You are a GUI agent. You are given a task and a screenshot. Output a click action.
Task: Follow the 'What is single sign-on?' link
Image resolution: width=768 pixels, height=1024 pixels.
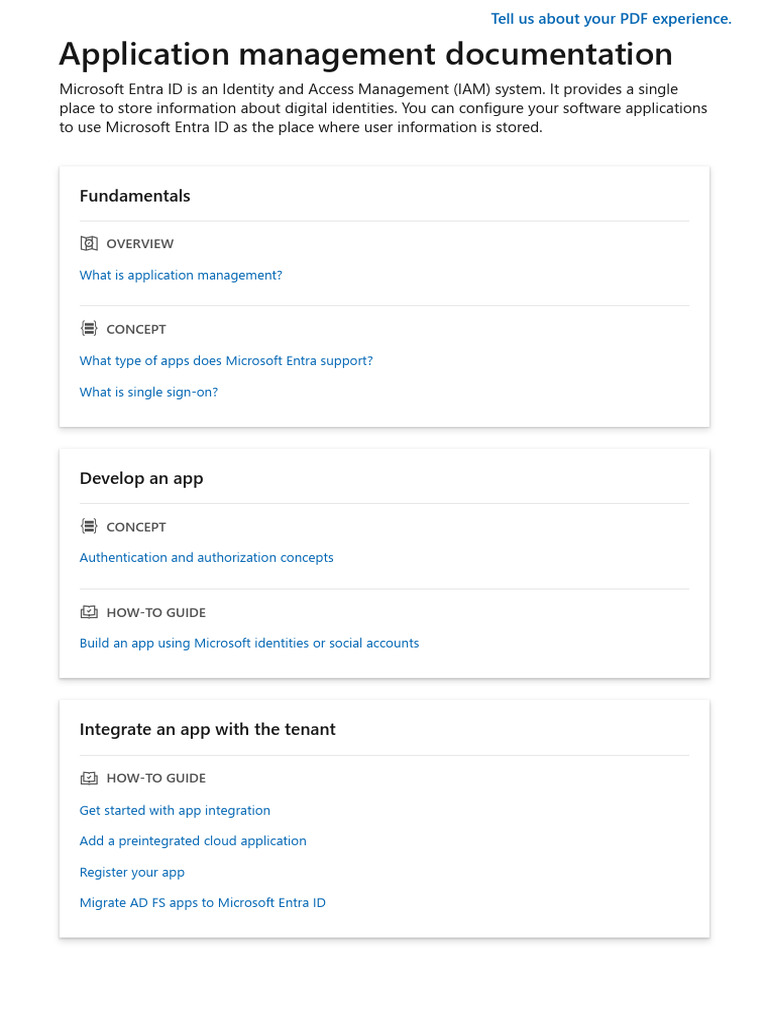pos(149,392)
